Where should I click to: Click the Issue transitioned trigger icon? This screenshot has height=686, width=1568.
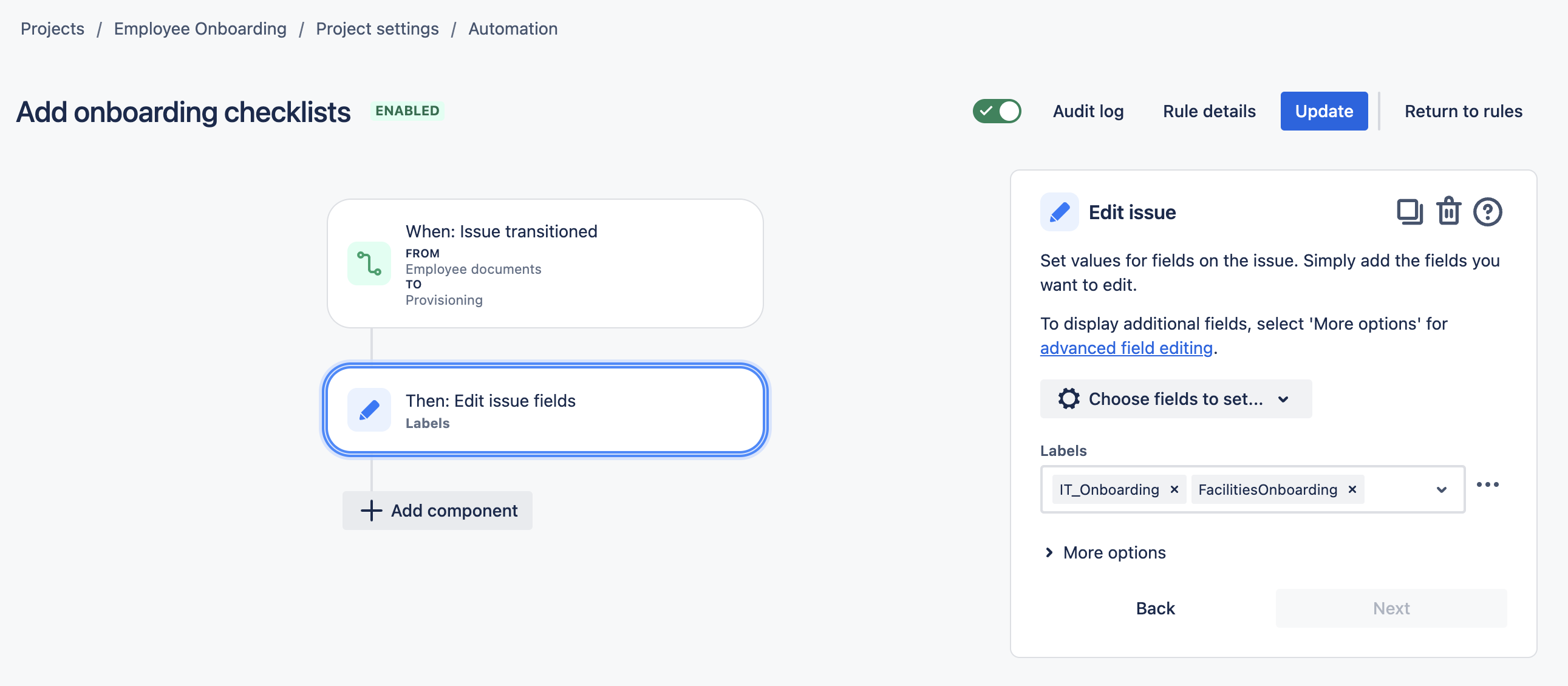click(x=369, y=263)
